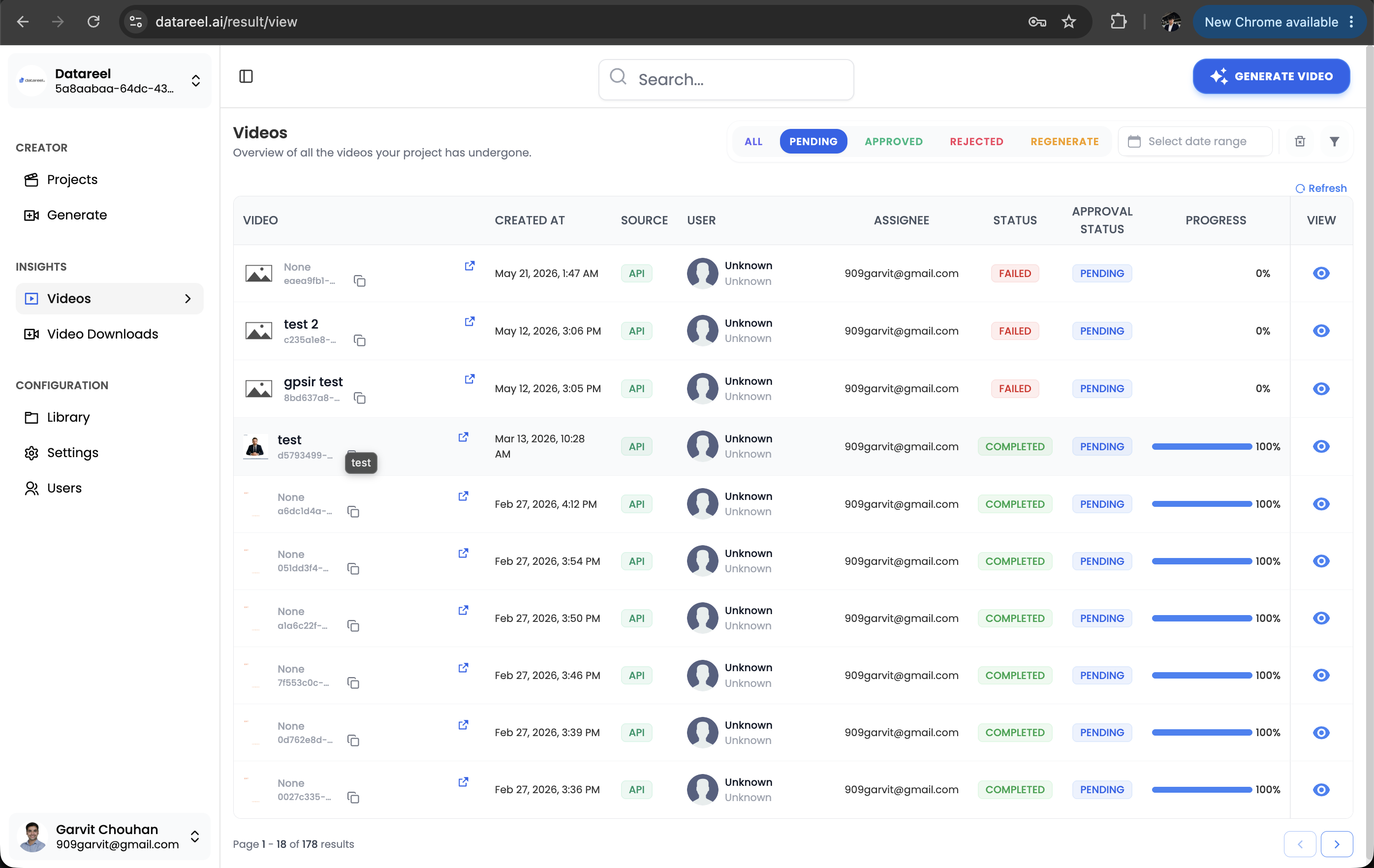This screenshot has height=868, width=1374.
Task: Open gpsir test video in new tab
Action: [469, 379]
